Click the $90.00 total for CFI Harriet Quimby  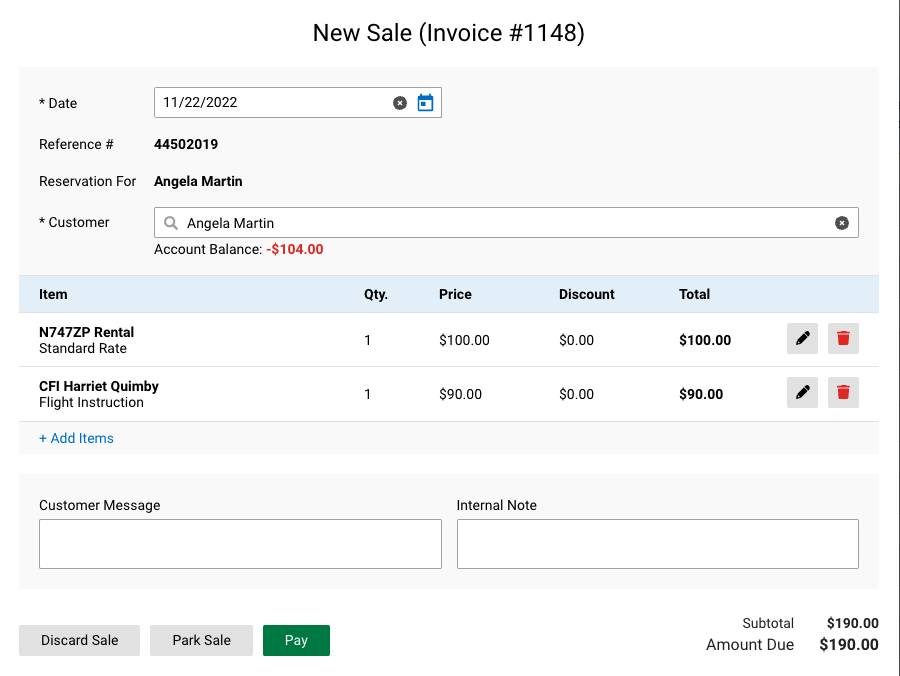[x=701, y=394]
